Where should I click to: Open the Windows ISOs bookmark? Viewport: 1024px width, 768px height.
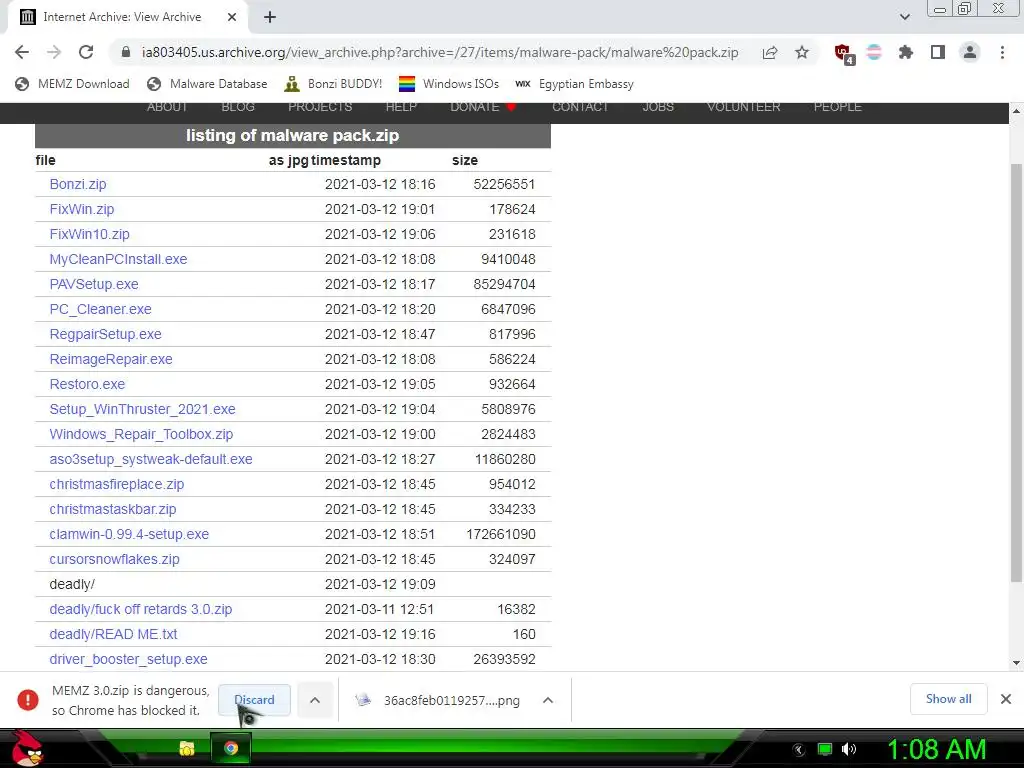point(449,84)
